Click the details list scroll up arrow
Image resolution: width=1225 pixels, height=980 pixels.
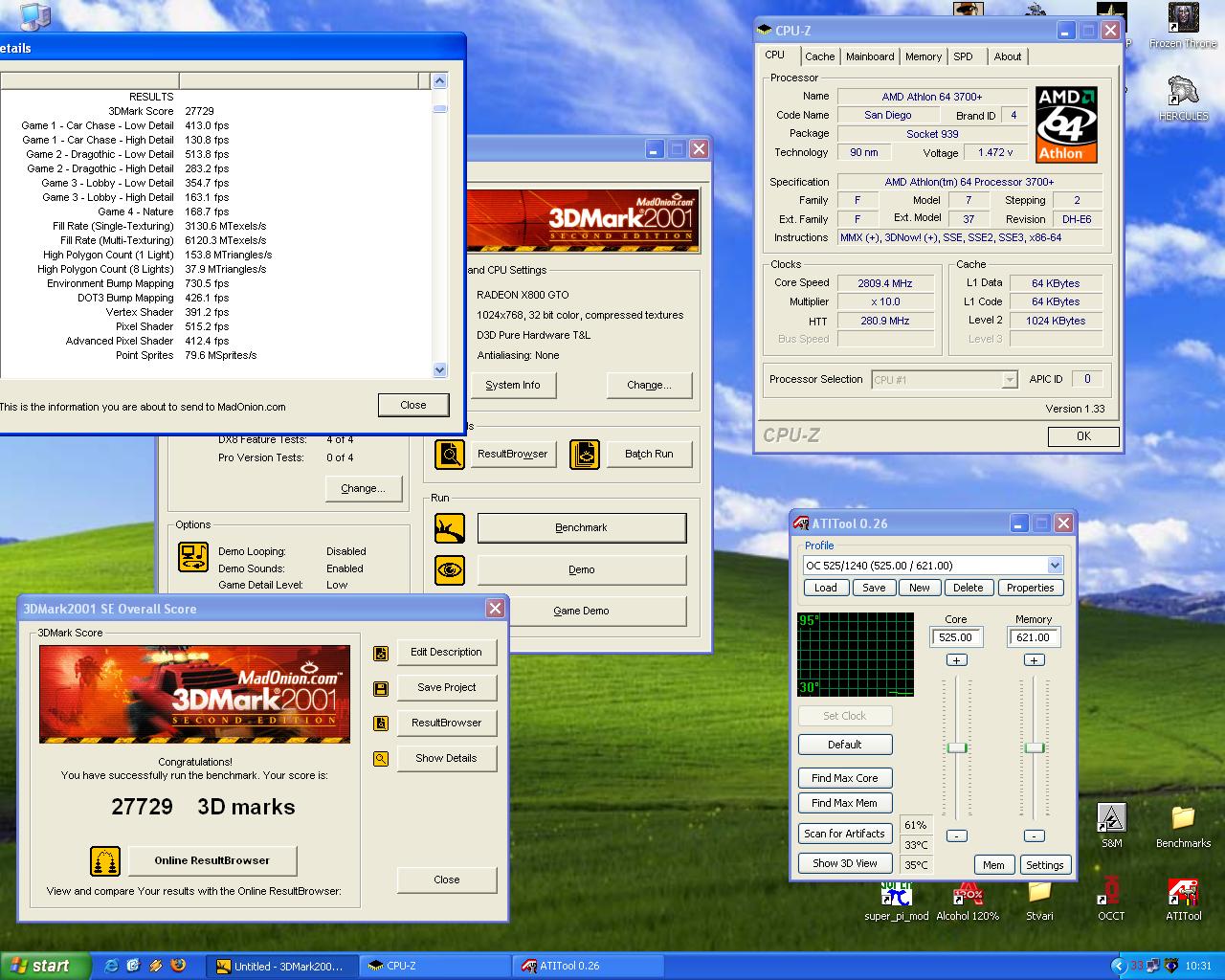pos(440,81)
